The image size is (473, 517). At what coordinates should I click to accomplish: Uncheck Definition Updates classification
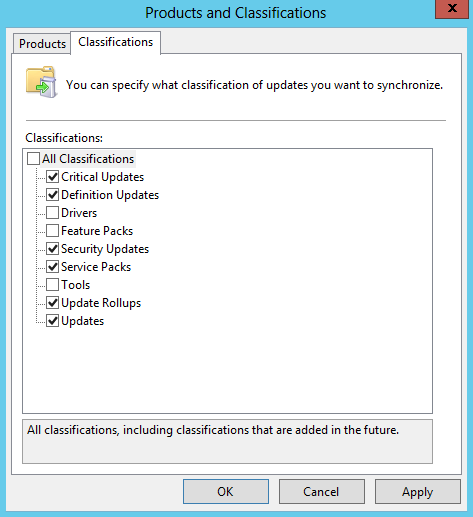tap(53, 195)
